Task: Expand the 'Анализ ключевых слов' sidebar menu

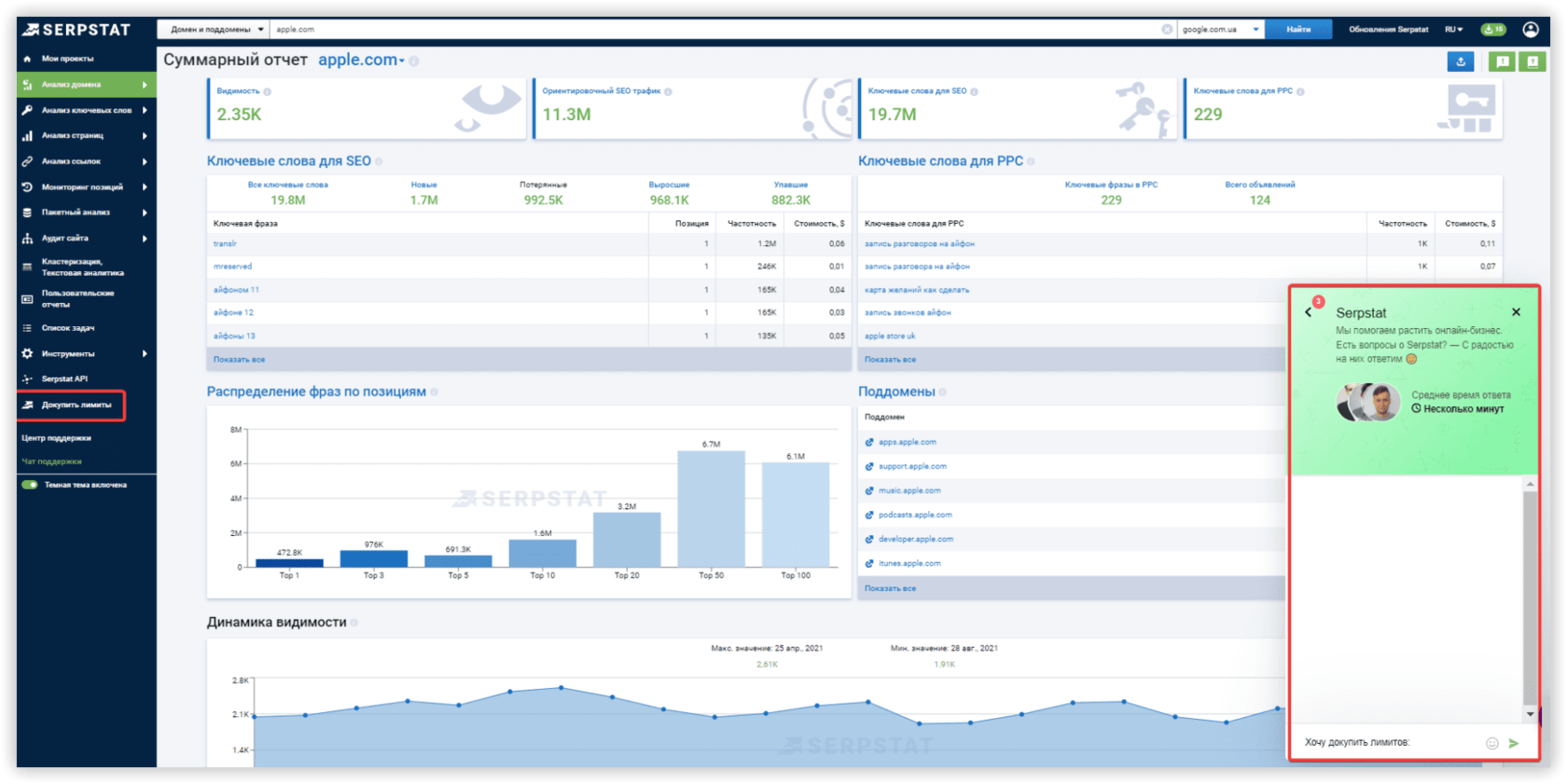Action: [x=86, y=110]
